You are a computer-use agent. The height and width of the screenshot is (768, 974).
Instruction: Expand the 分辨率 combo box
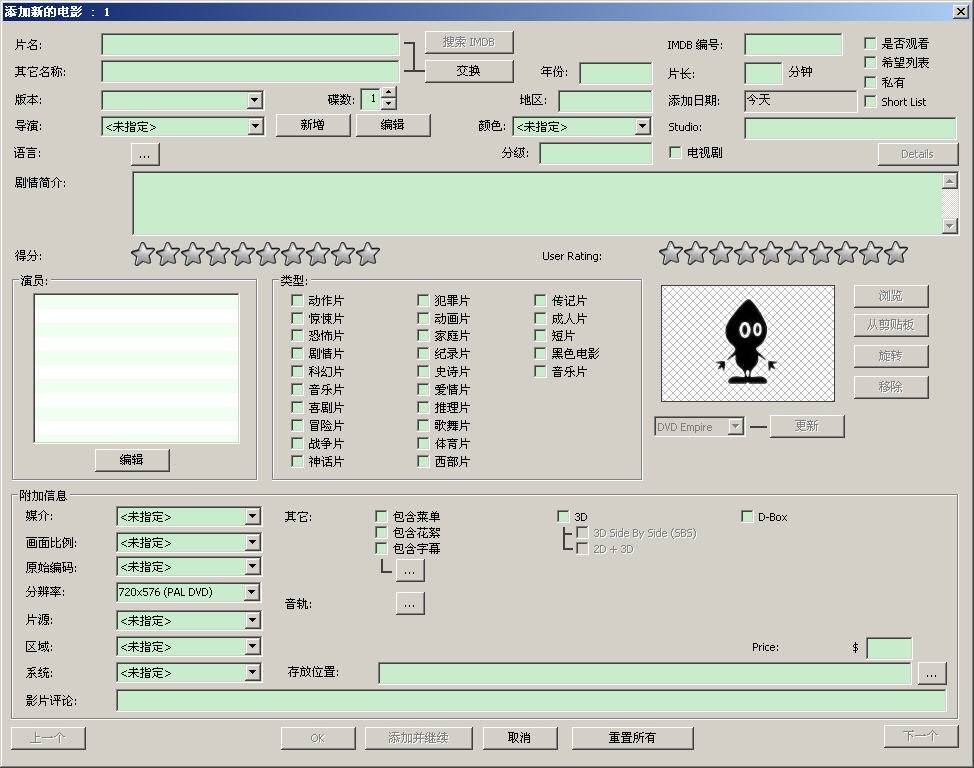click(252, 592)
